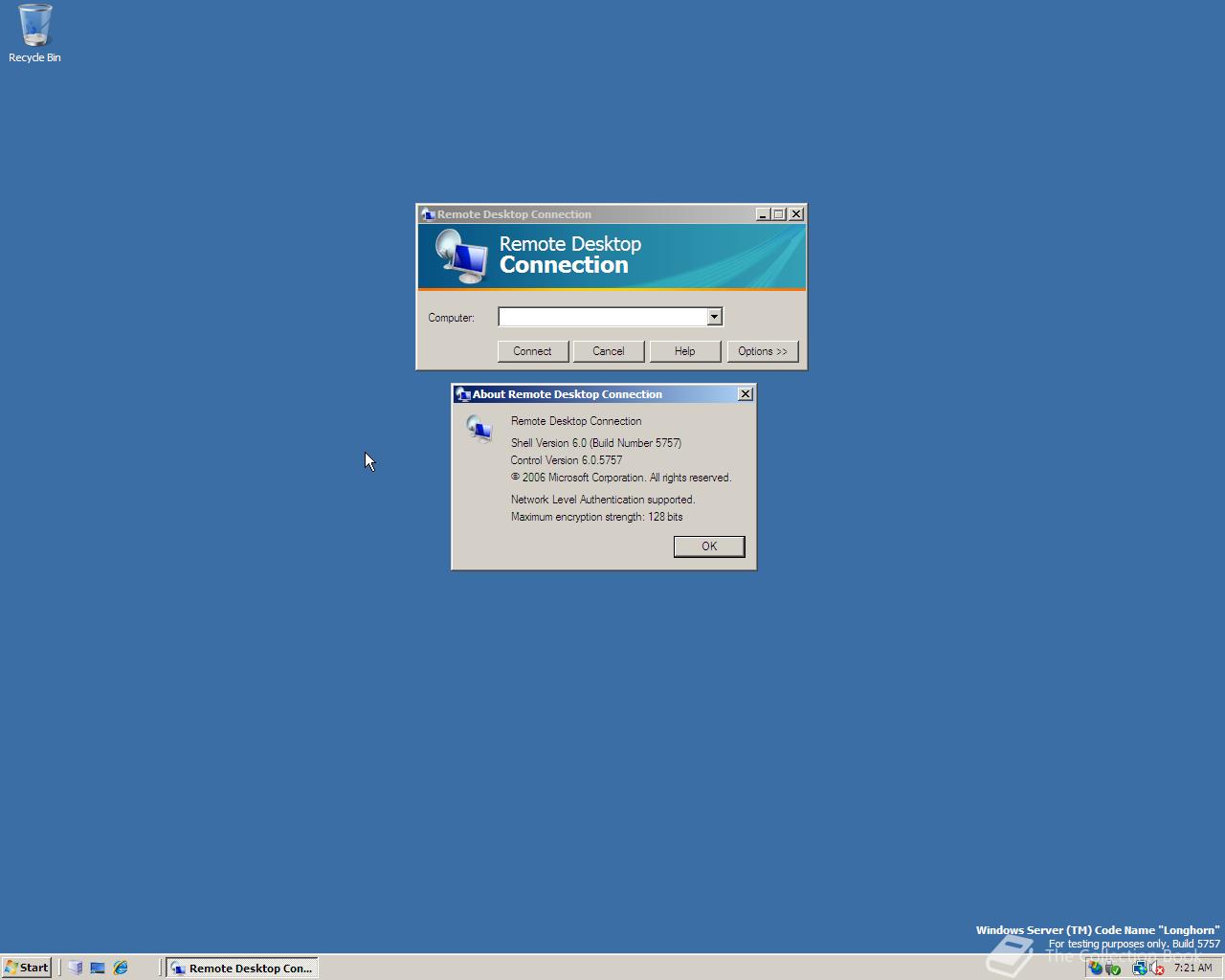Click the 7:21 AM taskbar clock
Image resolution: width=1225 pixels, height=980 pixels.
(1192, 968)
